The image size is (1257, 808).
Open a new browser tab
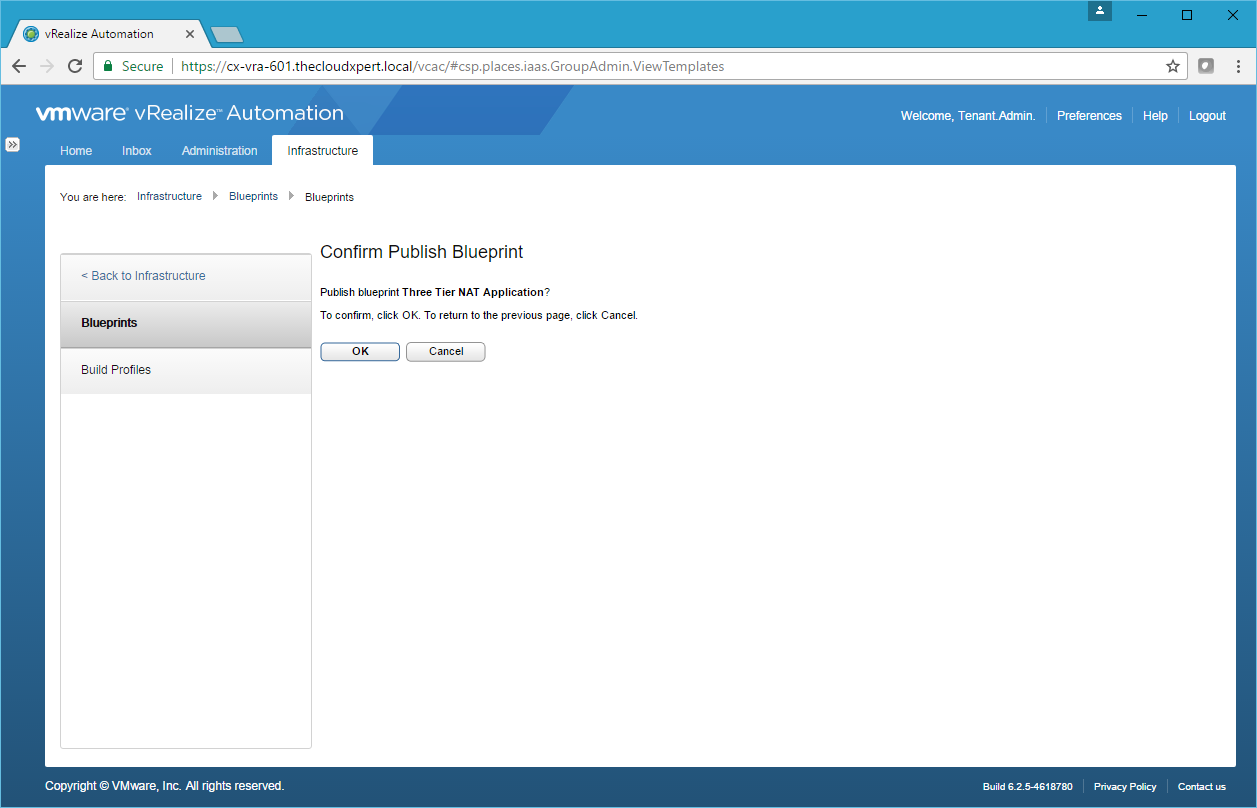(x=227, y=35)
